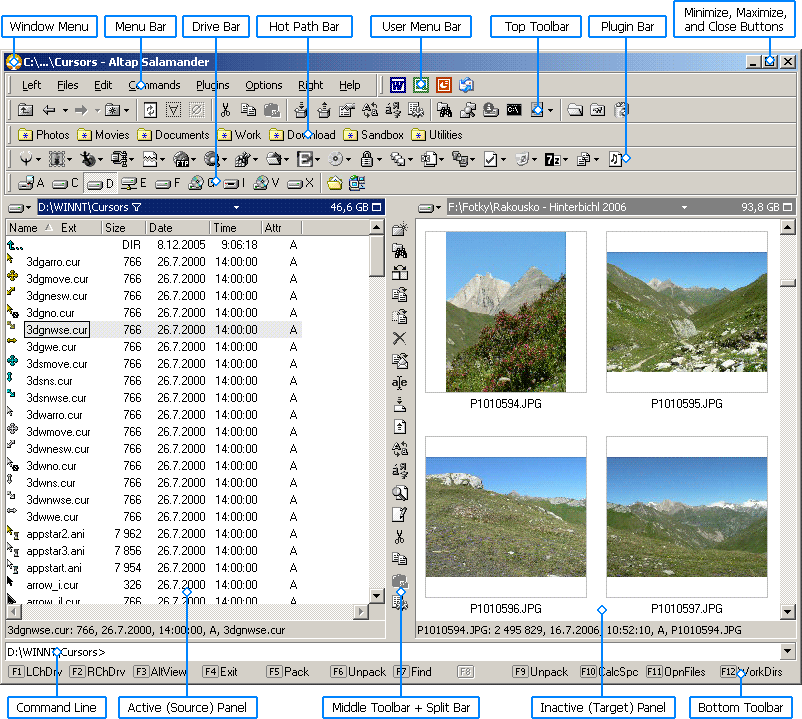
Task: Click the Refresh icon in Top Toolbar
Action: click(x=150, y=110)
